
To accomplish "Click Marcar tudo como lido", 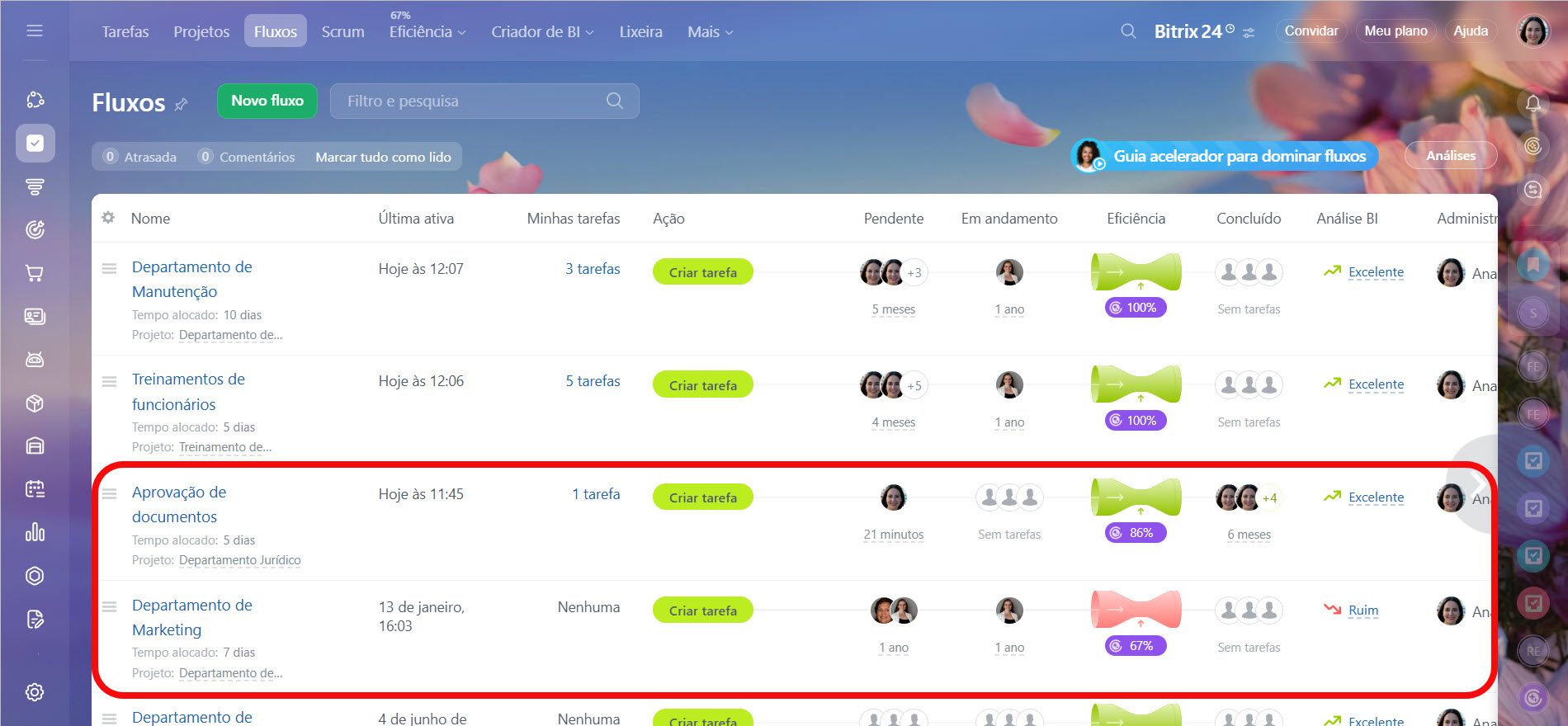I will 383,157.
